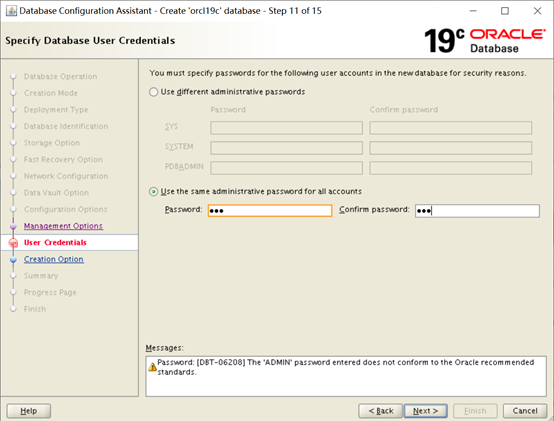The image size is (554, 421).
Task: Click the DBT-06208 warning message text
Action: point(346,367)
